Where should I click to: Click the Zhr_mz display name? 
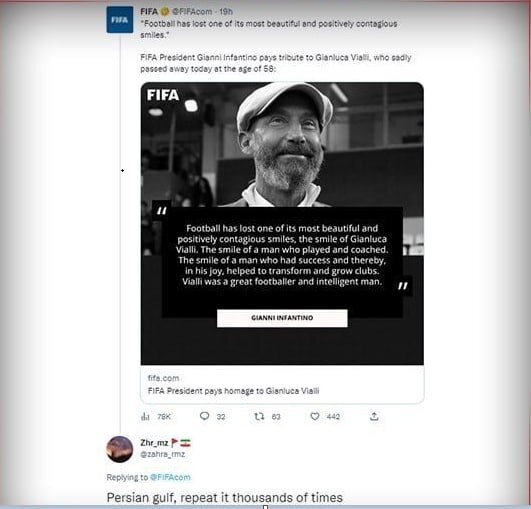154,443
